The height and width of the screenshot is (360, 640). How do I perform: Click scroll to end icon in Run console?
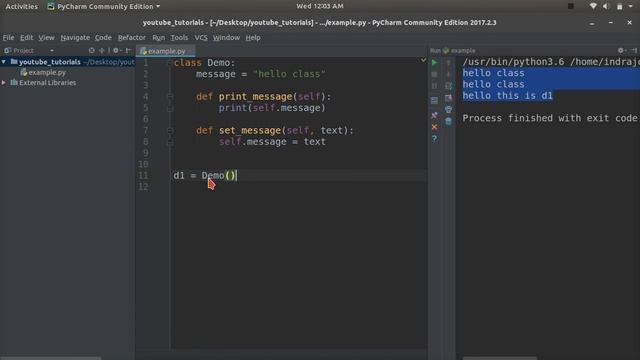pyautogui.click(x=448, y=98)
